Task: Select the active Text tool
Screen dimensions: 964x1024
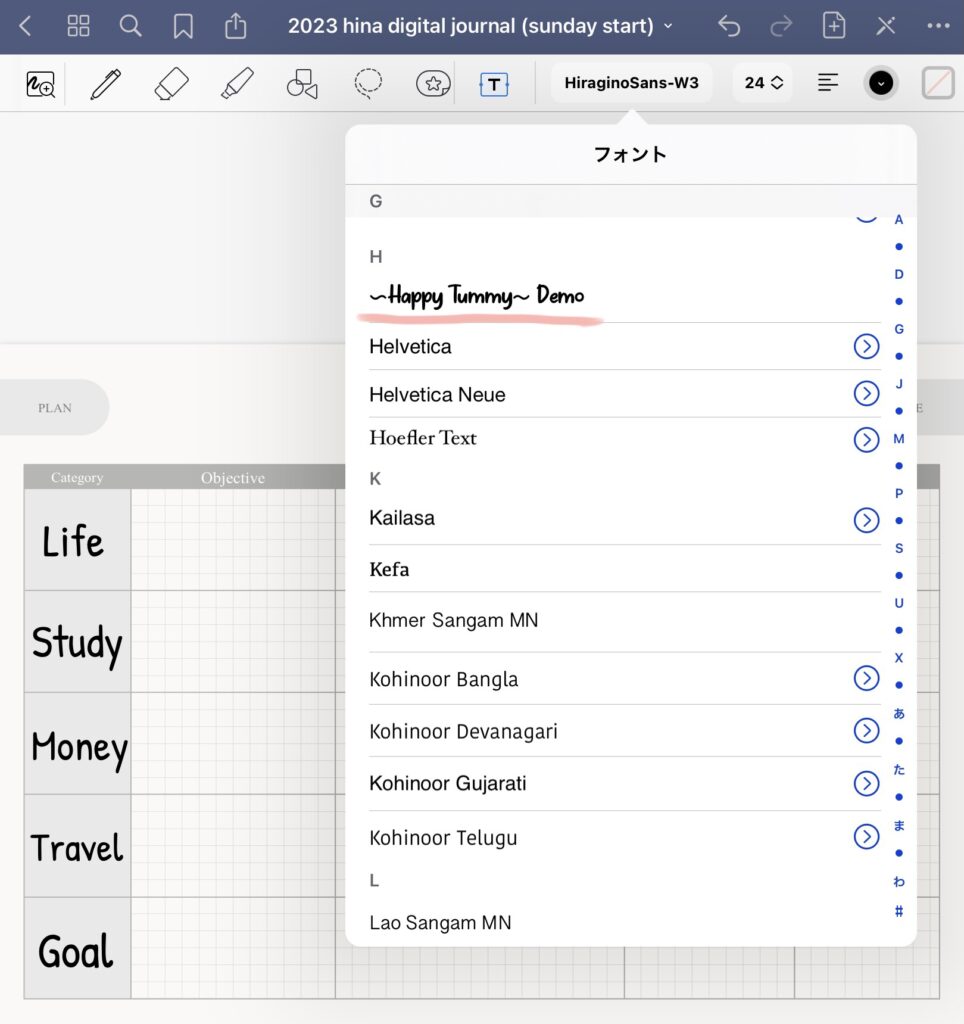Action: [x=494, y=84]
